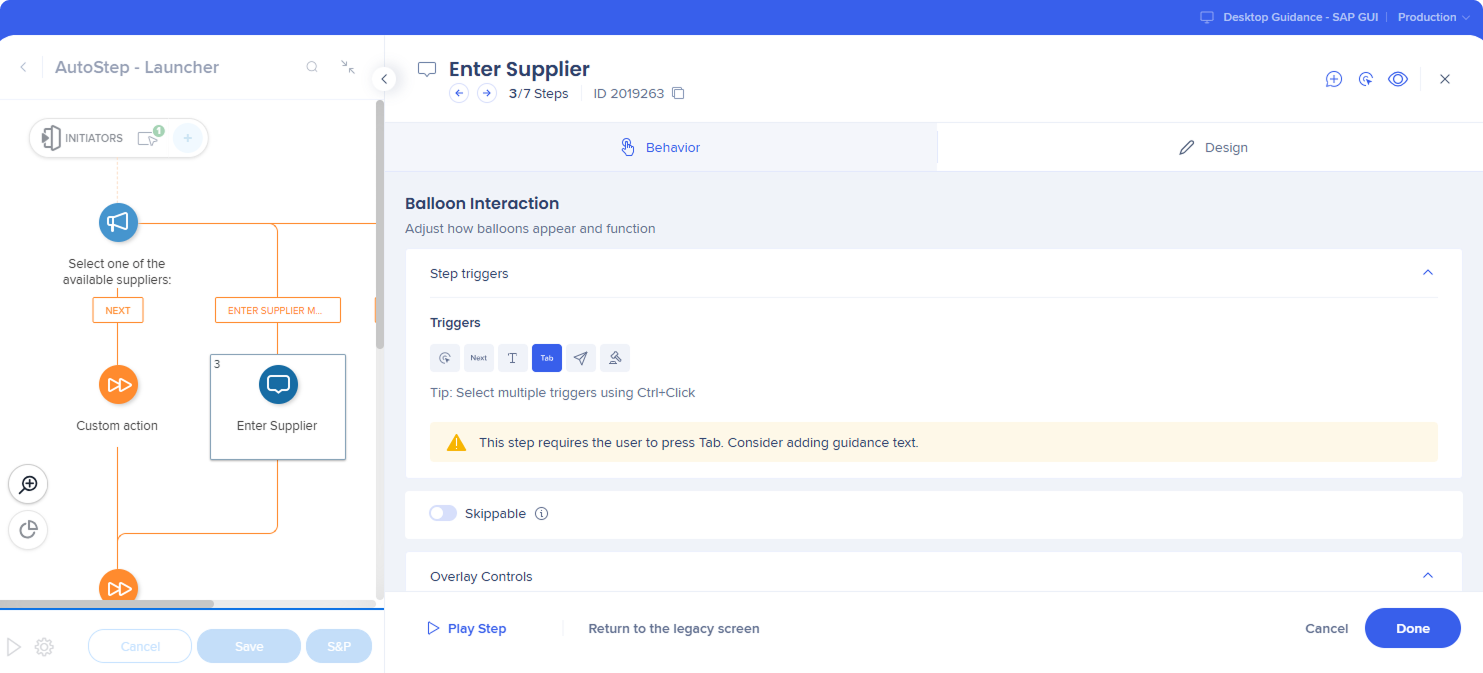The height and width of the screenshot is (673, 1483).
Task: Collapse the Step triggers section
Action: [x=1428, y=273]
